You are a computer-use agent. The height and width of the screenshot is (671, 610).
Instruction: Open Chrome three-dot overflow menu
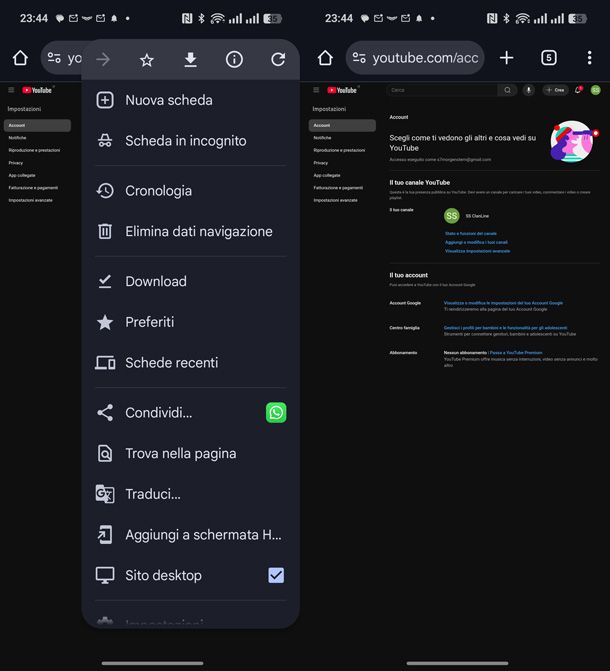click(589, 58)
